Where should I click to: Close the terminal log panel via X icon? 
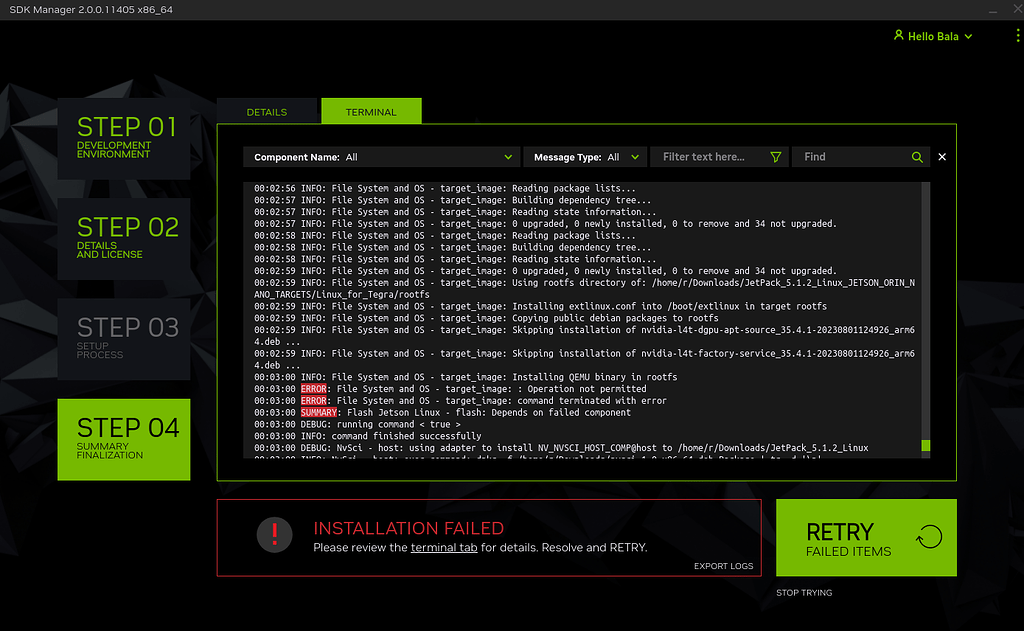tap(941, 157)
